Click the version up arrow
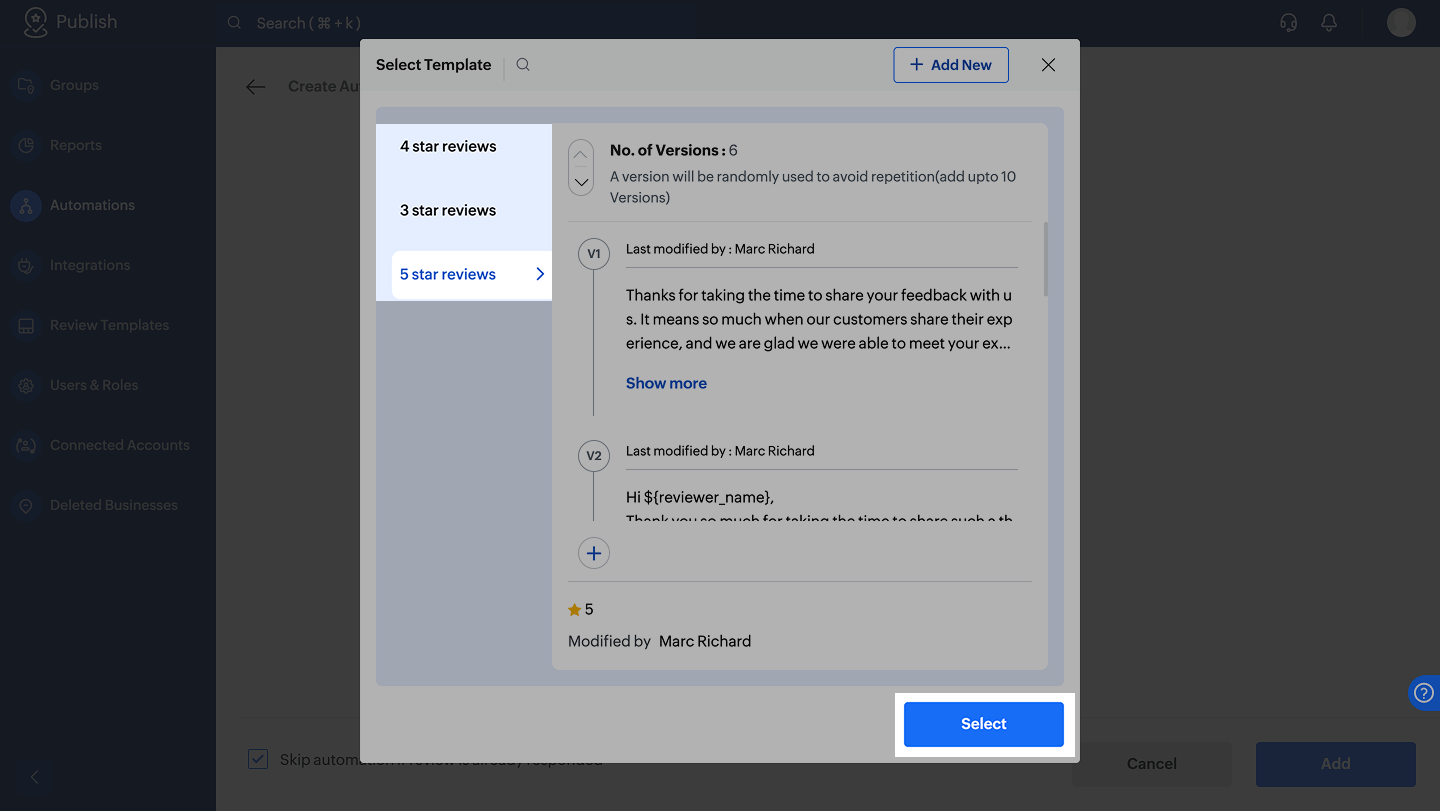The image size is (1440, 811). click(581, 155)
